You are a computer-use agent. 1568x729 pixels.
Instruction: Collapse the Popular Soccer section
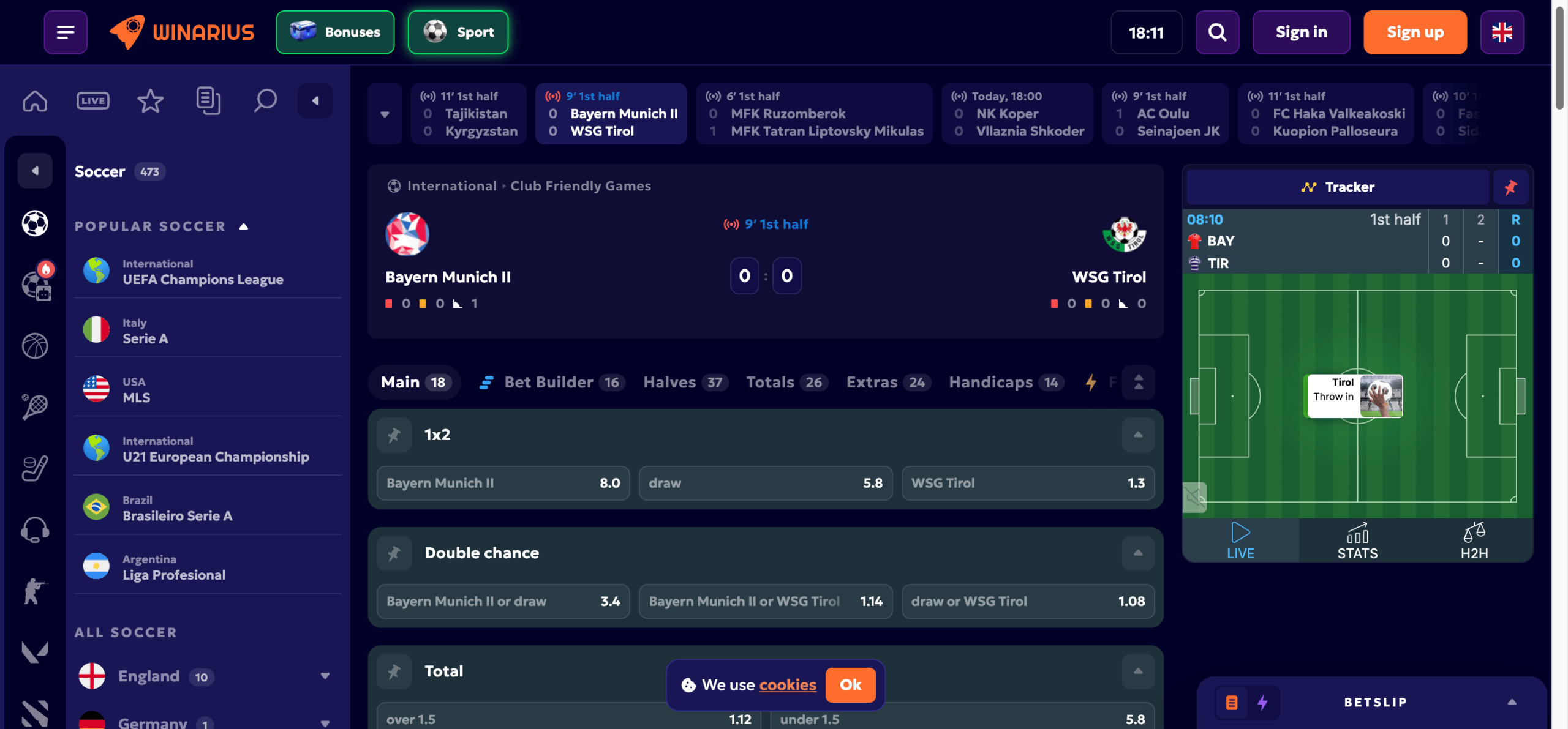tap(244, 226)
